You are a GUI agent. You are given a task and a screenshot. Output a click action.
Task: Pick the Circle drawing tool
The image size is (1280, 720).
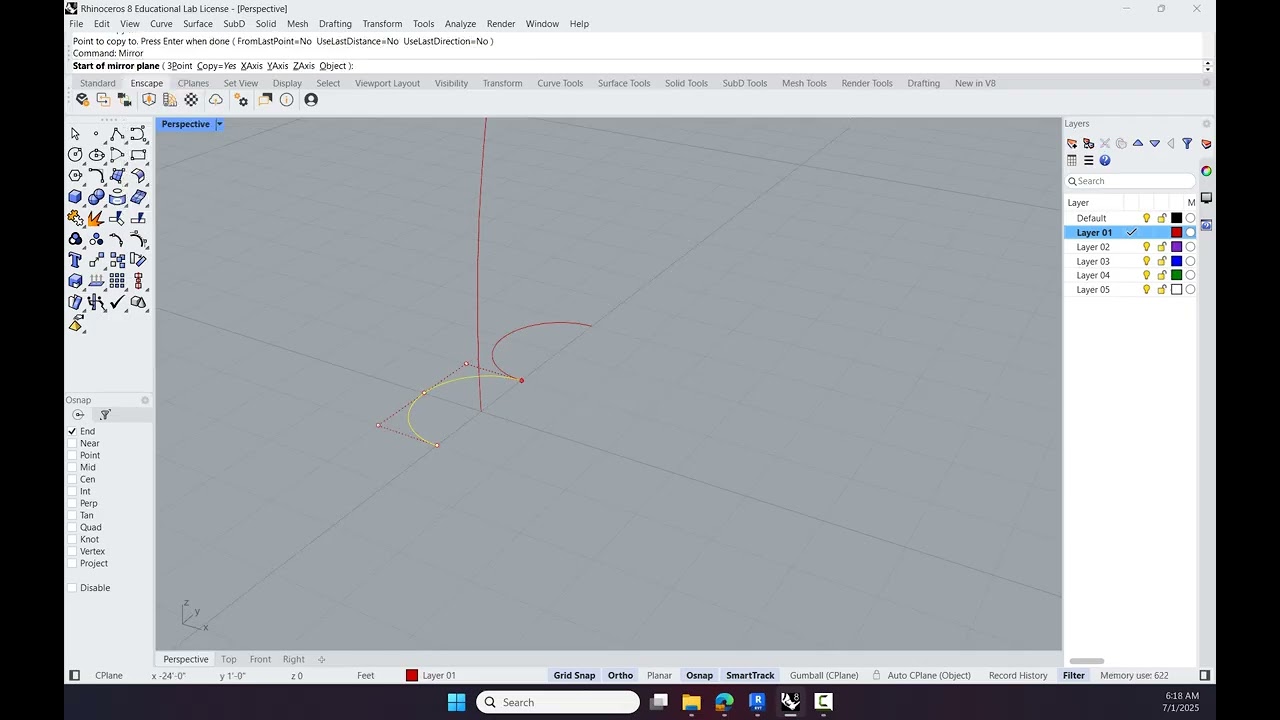tap(75, 155)
